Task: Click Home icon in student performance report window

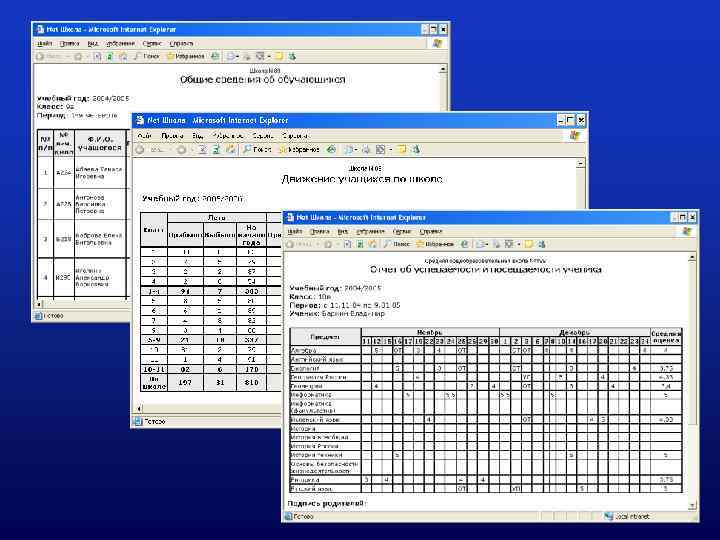Action: coord(372,244)
